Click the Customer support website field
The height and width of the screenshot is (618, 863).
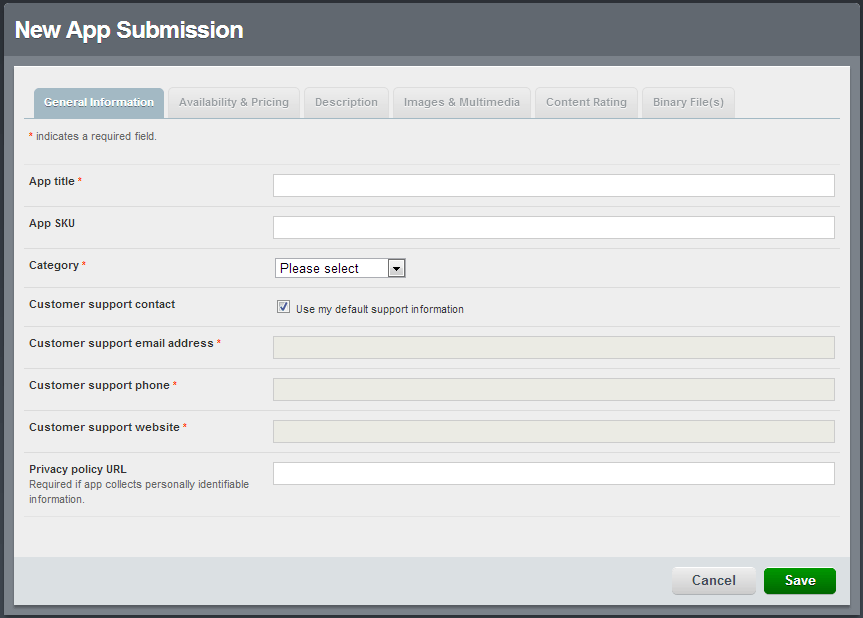pos(553,431)
